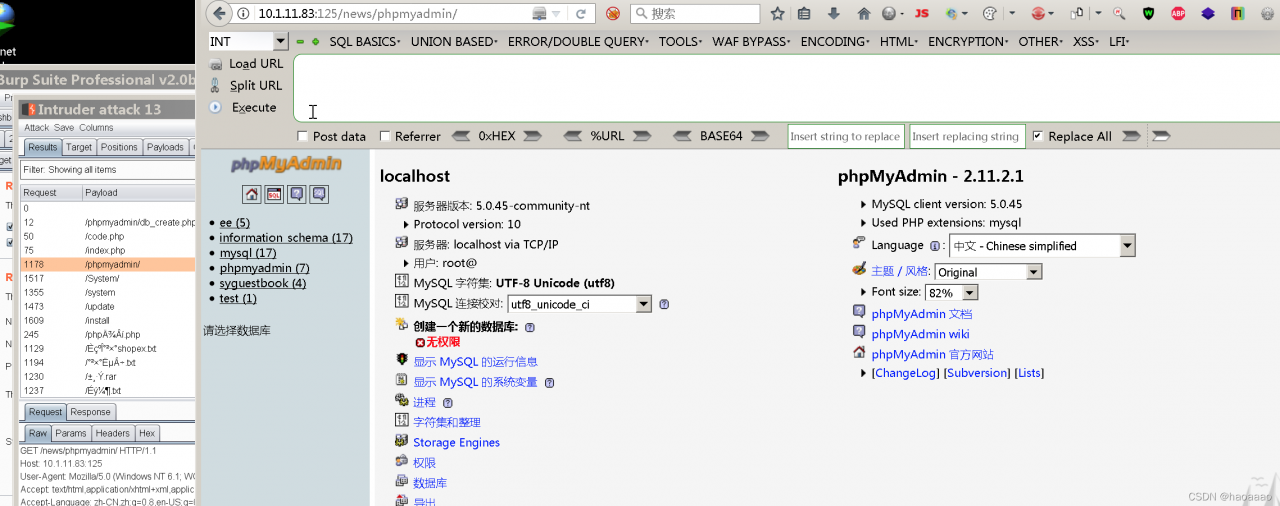The image size is (1280, 506).
Task: Click the help icon next to 进程
Action: click(448, 402)
